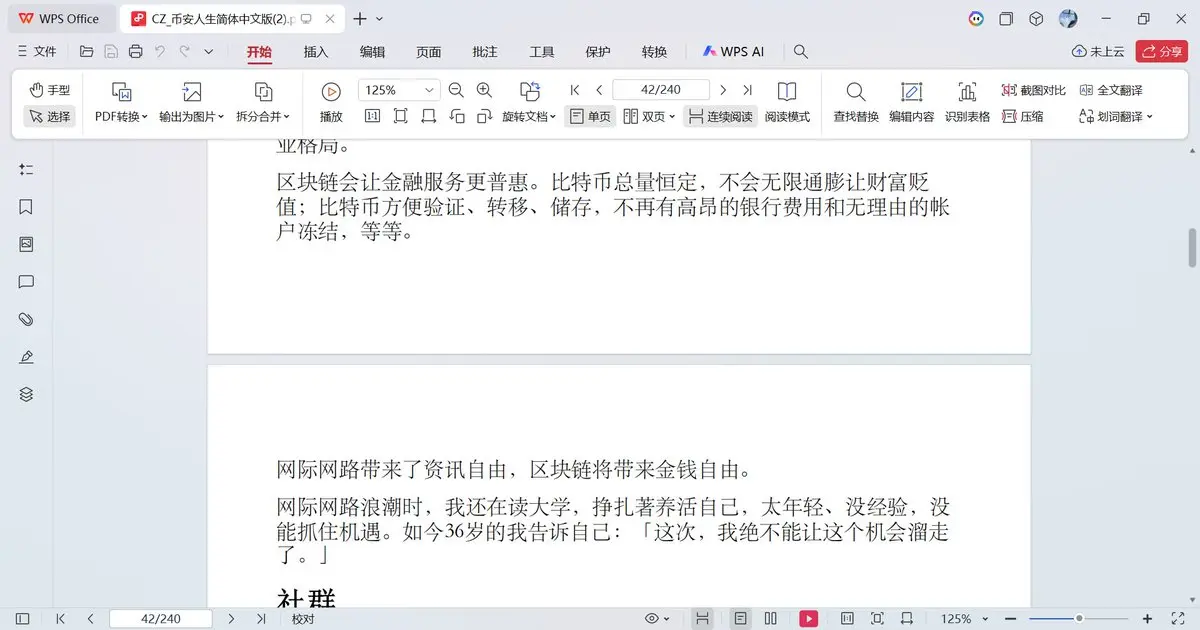Go to first page in toolbar
This screenshot has width=1200, height=630.
575,90
